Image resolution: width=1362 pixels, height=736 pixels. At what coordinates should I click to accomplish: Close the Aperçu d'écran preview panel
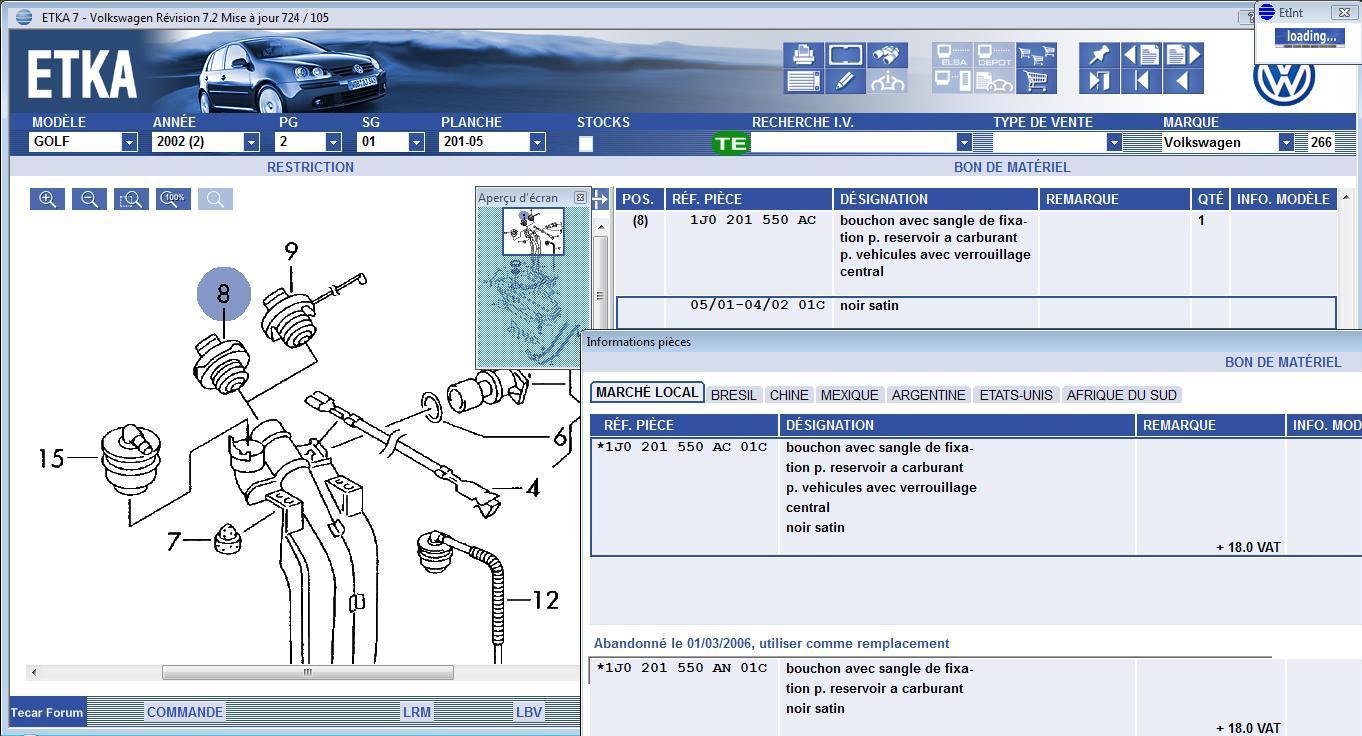point(580,197)
